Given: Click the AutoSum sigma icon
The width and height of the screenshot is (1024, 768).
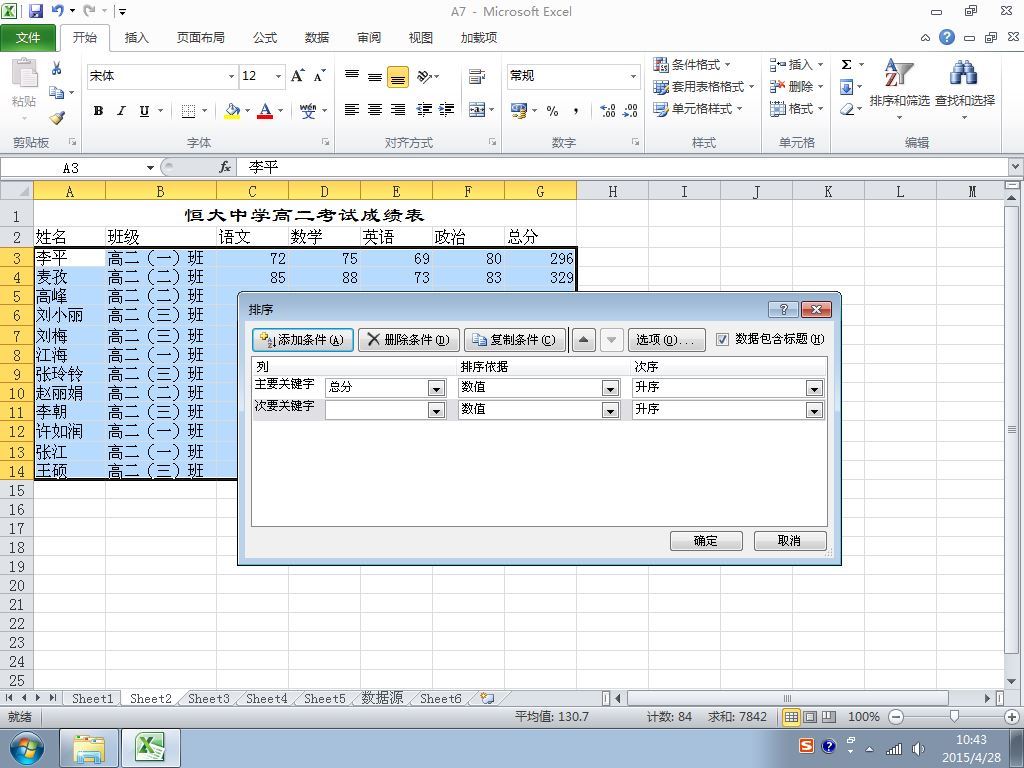Looking at the screenshot, I should [x=846, y=65].
